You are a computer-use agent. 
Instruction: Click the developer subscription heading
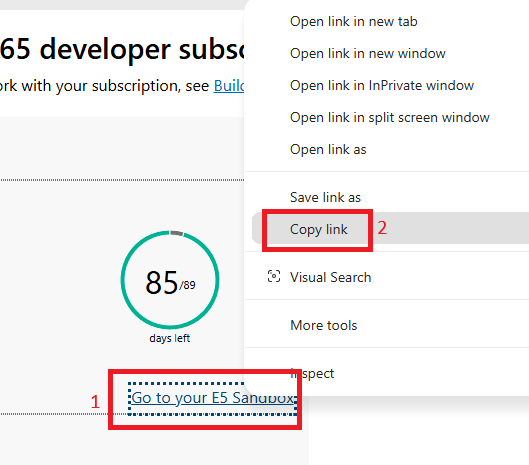[122, 49]
